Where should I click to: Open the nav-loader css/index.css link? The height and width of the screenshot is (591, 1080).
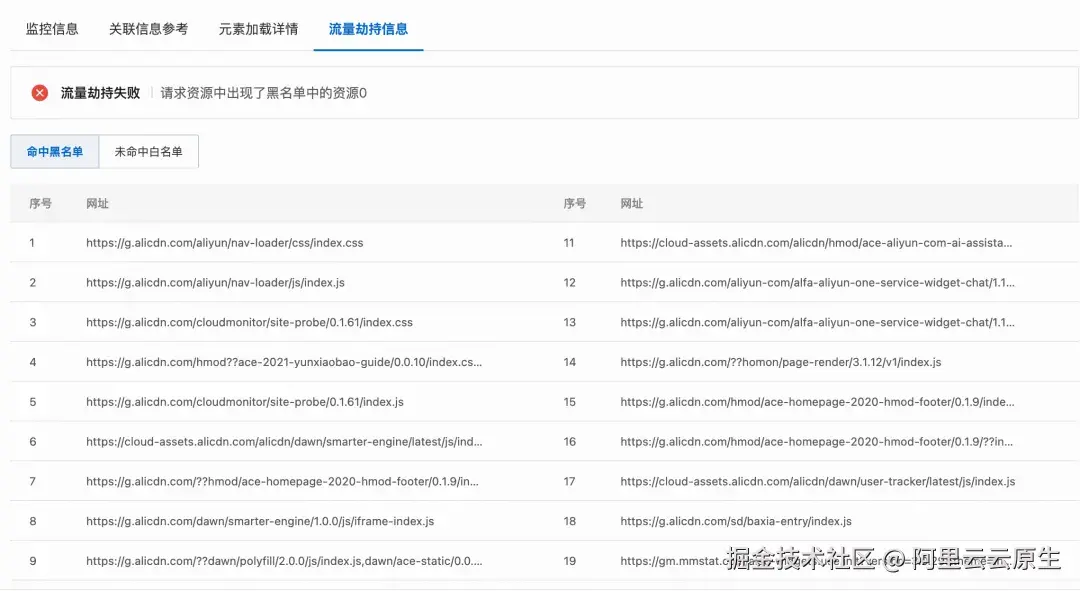[x=223, y=242]
